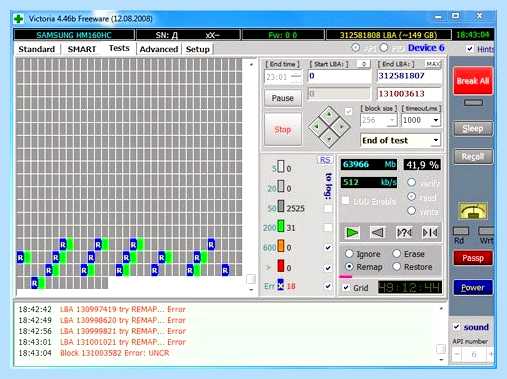Image resolution: width=507 pixels, height=379 pixels.
Task: Click the reverse scan triangle button
Action: coord(378,232)
